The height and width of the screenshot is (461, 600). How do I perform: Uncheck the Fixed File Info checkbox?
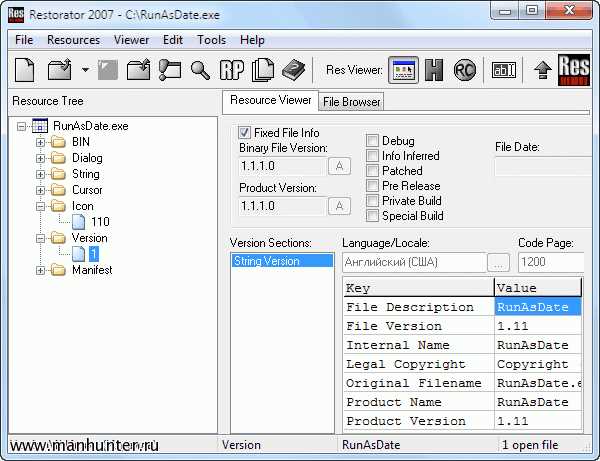245,133
